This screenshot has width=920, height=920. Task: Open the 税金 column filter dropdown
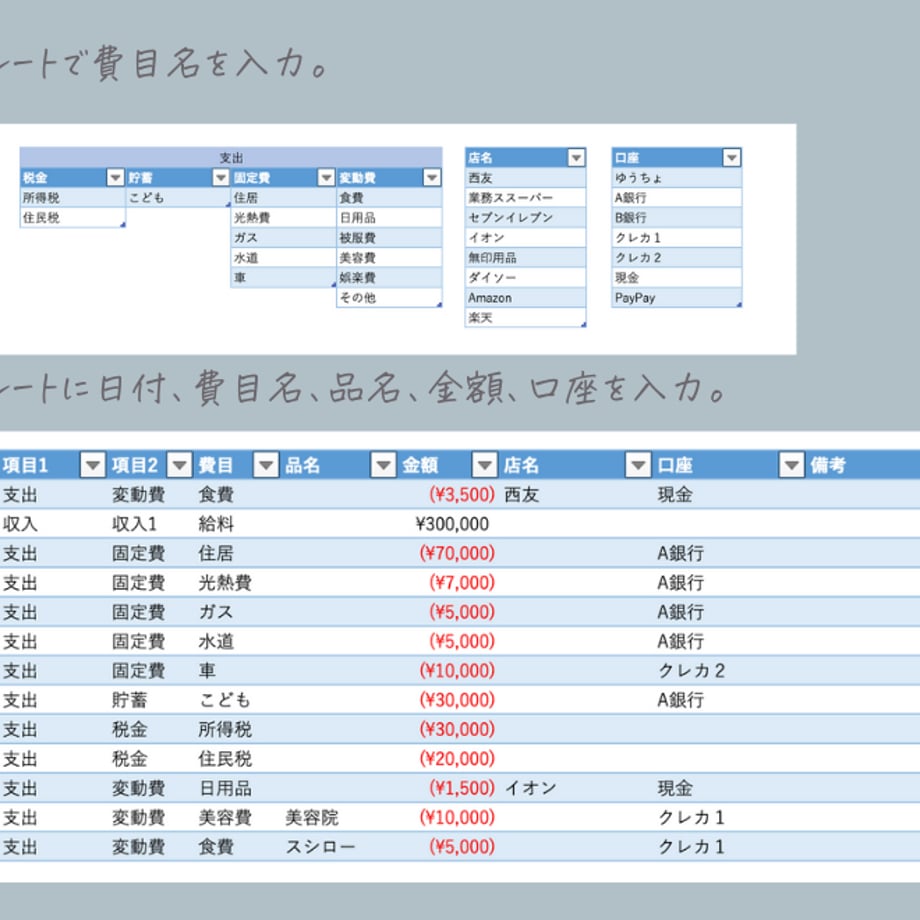pyautogui.click(x=115, y=177)
